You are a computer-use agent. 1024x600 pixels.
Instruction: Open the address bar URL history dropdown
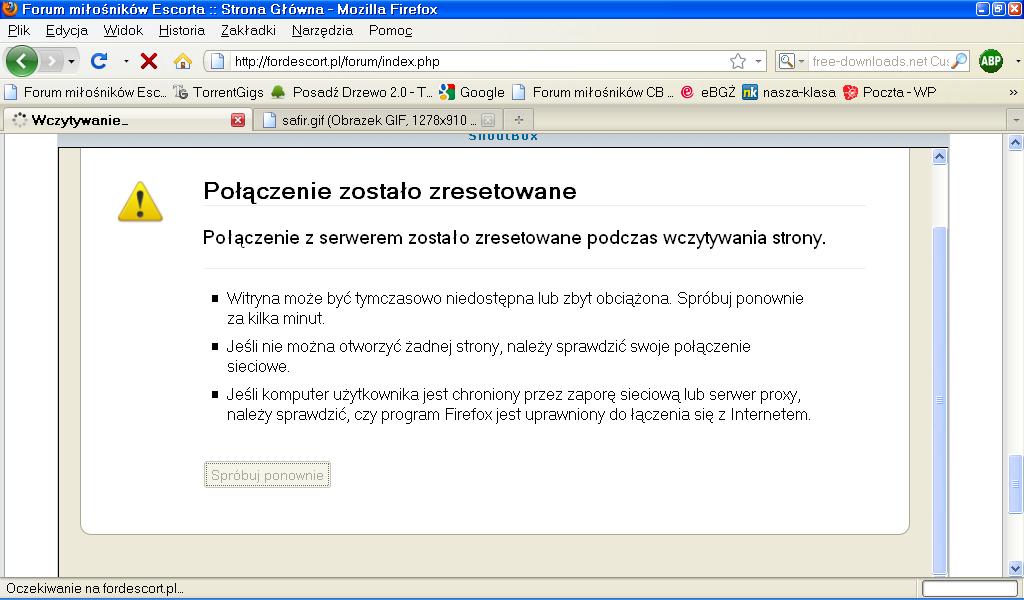758,61
